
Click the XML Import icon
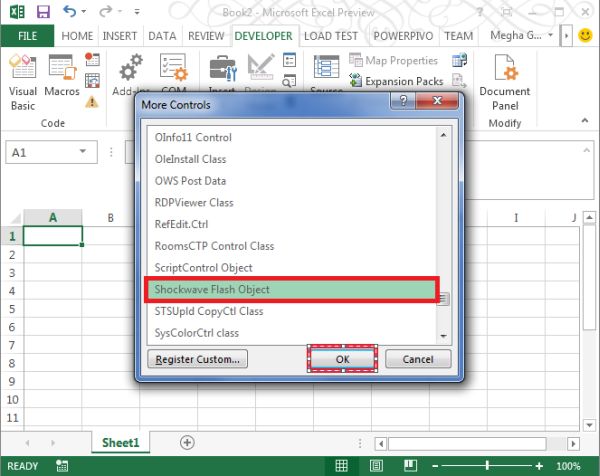click(x=459, y=60)
